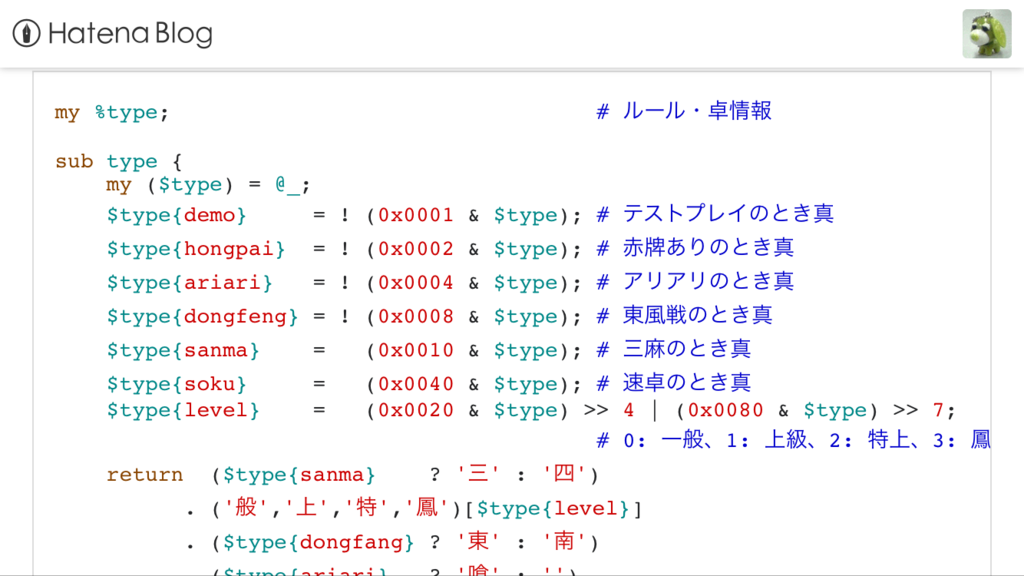Click hex value 0x0004
The image size is (1024, 576).
pyautogui.click(x=415, y=283)
